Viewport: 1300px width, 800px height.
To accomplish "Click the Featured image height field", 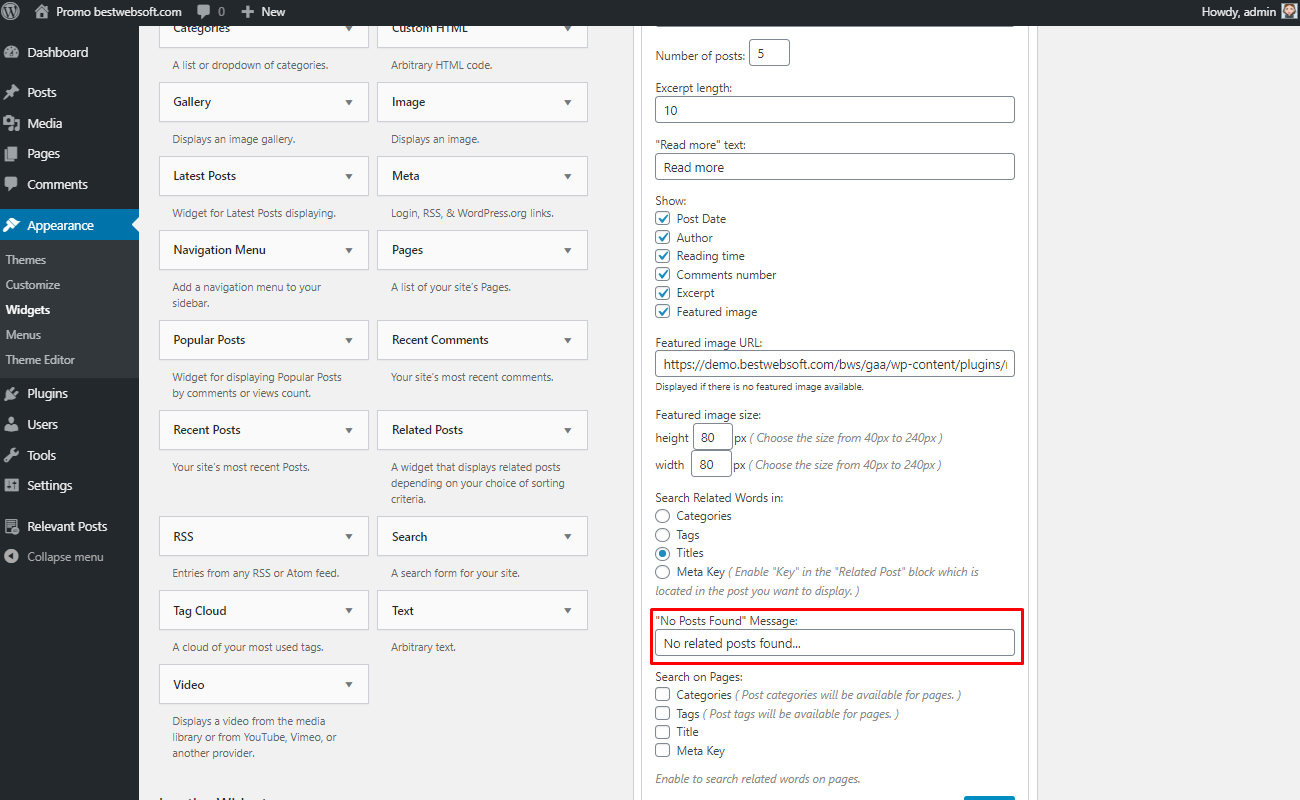I will (x=712, y=437).
